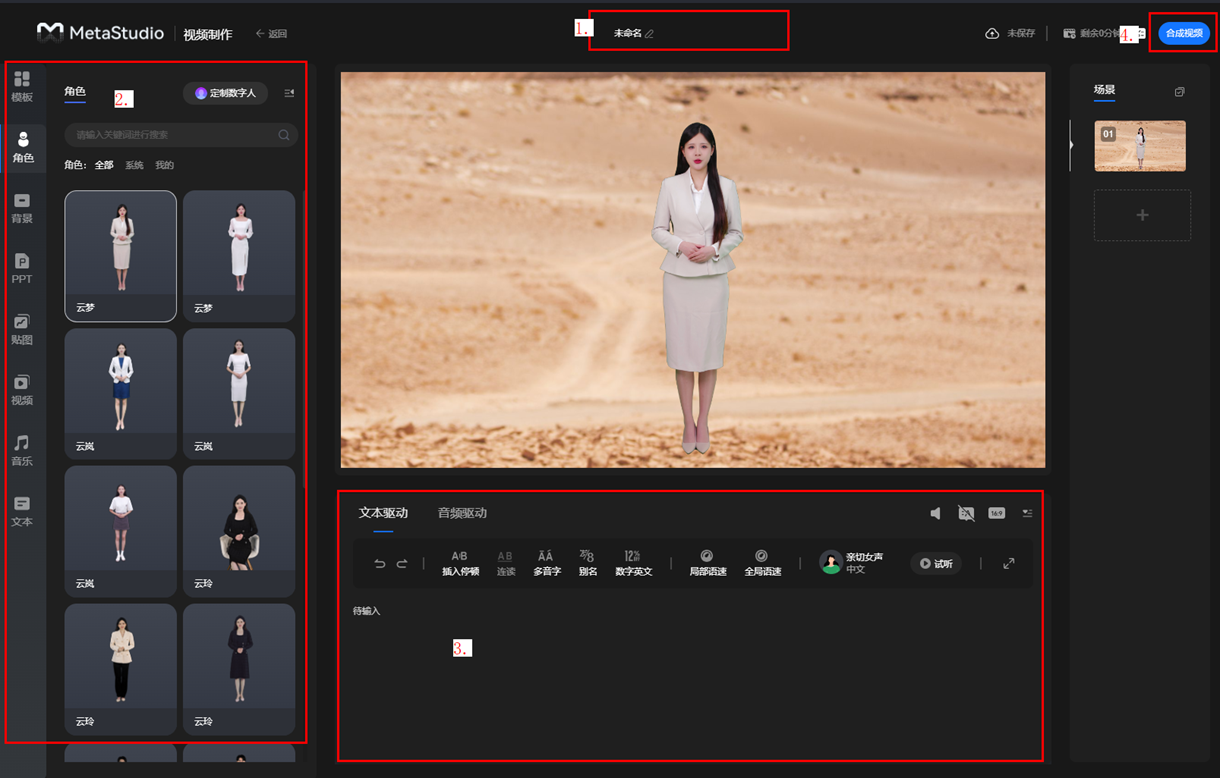Adjust 全局语速 global speech speed
The image size is (1220, 778).
coord(762,563)
